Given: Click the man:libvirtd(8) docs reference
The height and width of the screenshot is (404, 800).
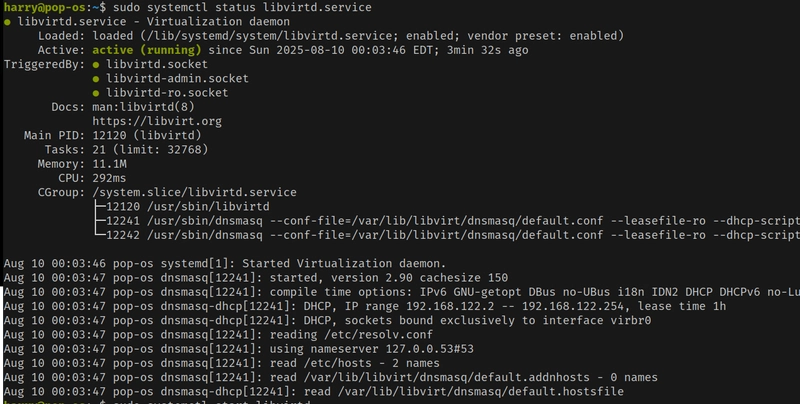Looking at the screenshot, I should [x=143, y=107].
